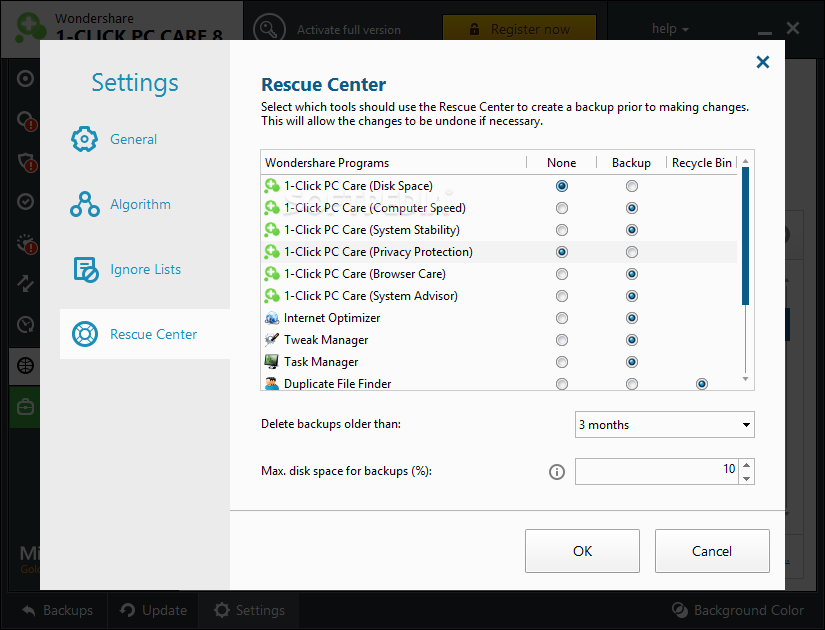Viewport: 825px width, 630px height.
Task: Click the programs list scrollbar thumb
Action: (745, 236)
